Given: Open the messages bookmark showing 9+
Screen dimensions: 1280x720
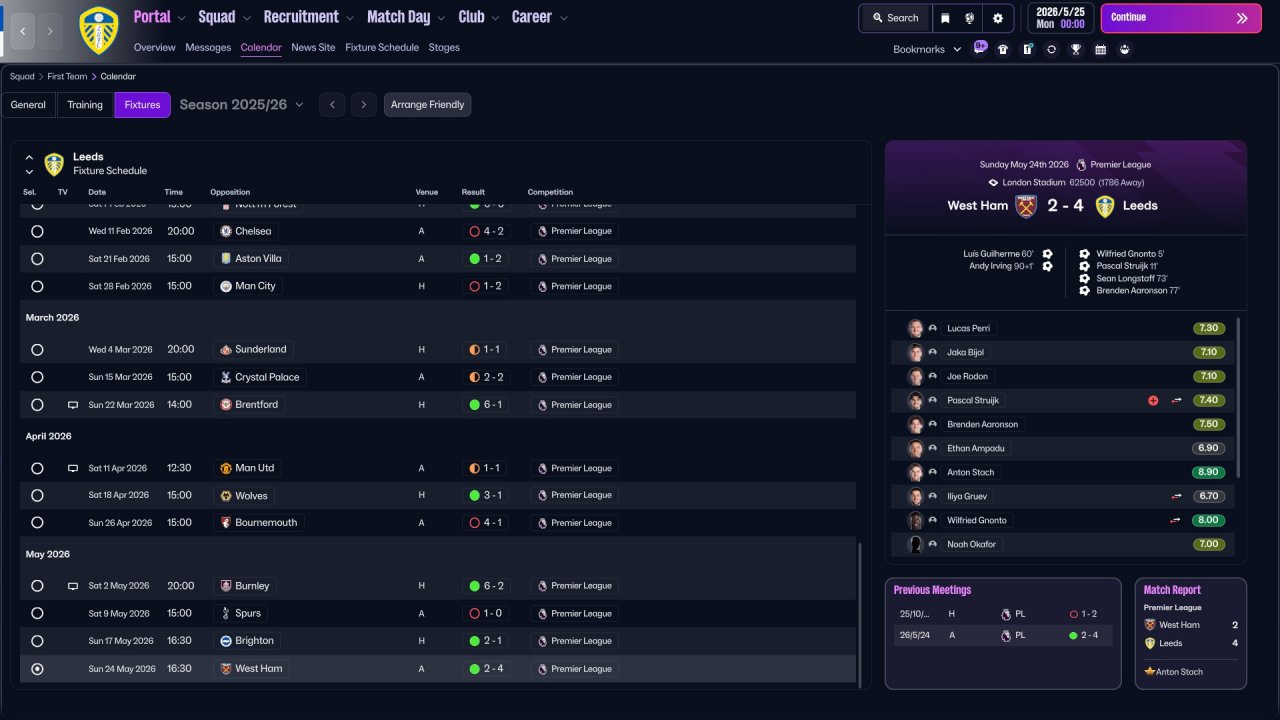Looking at the screenshot, I should [979, 48].
